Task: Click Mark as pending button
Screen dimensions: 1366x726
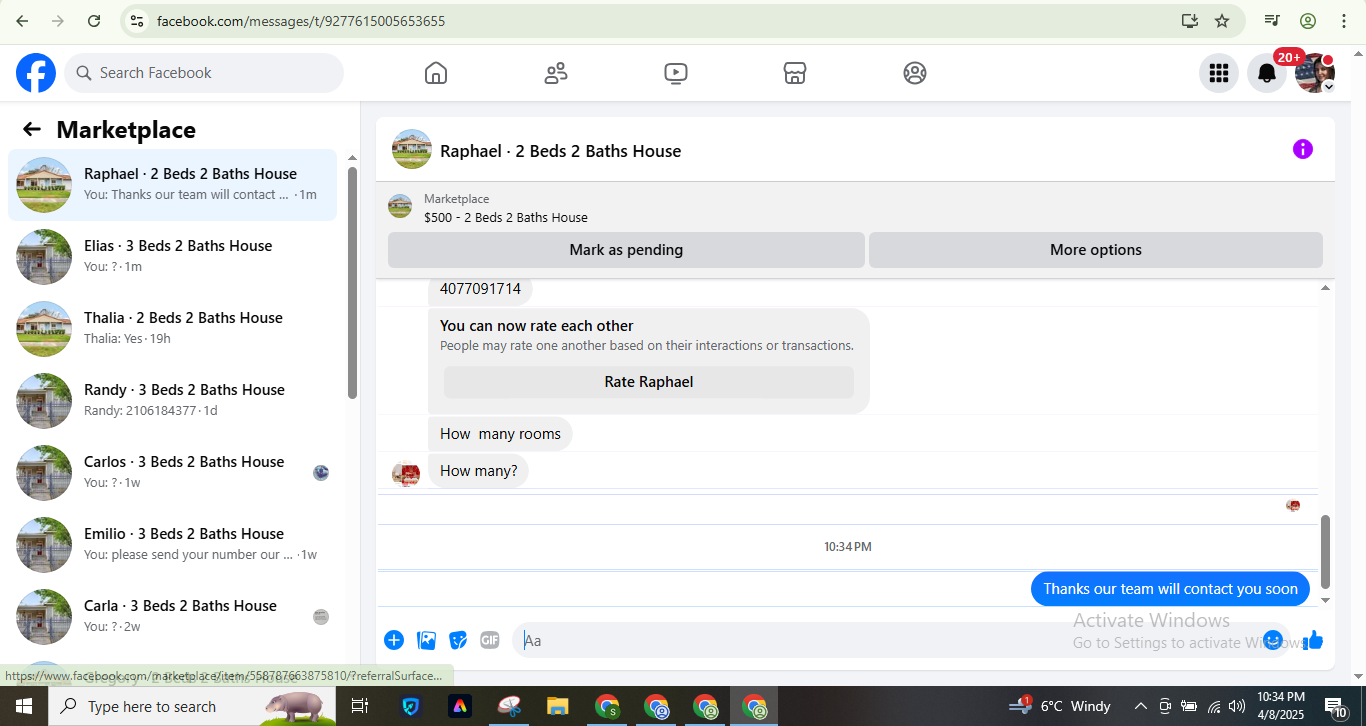Action: tap(626, 250)
